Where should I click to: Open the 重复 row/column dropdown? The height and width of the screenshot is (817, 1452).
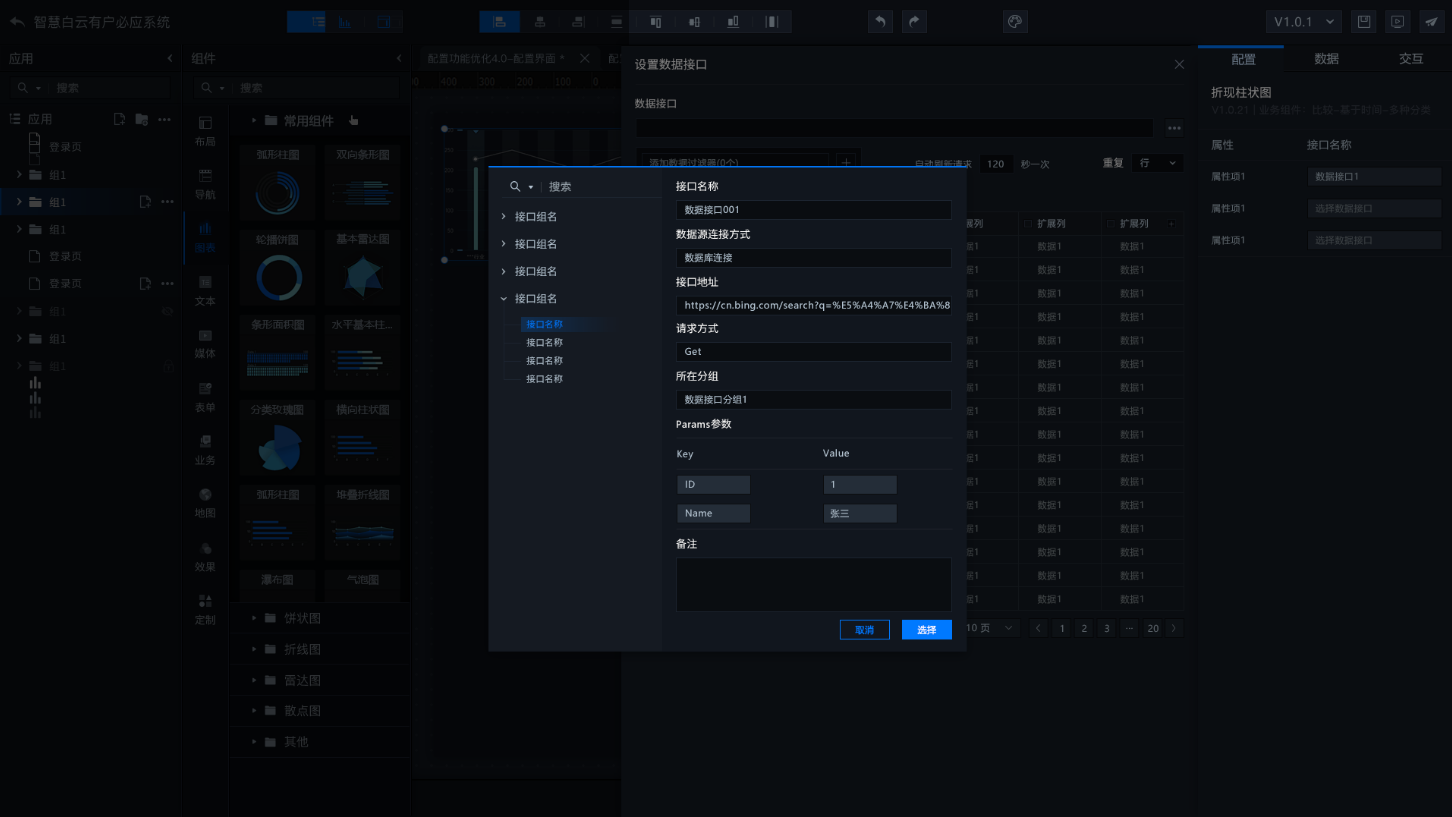point(1157,163)
